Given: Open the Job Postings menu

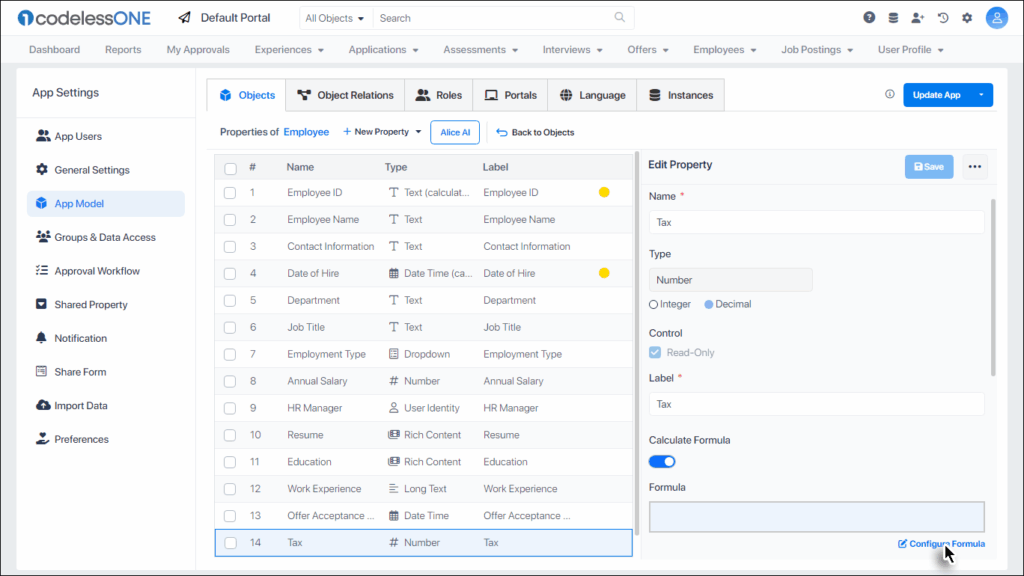Looking at the screenshot, I should [817, 49].
